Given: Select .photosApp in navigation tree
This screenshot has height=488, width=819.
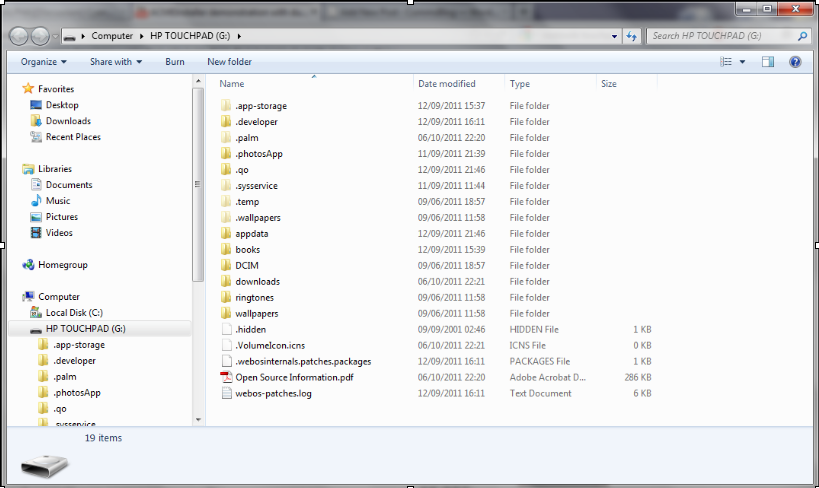Looking at the screenshot, I should [x=77, y=393].
